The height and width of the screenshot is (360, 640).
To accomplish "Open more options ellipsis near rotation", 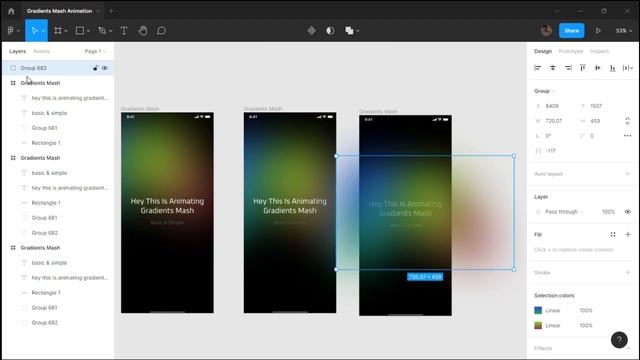I will click(627, 136).
